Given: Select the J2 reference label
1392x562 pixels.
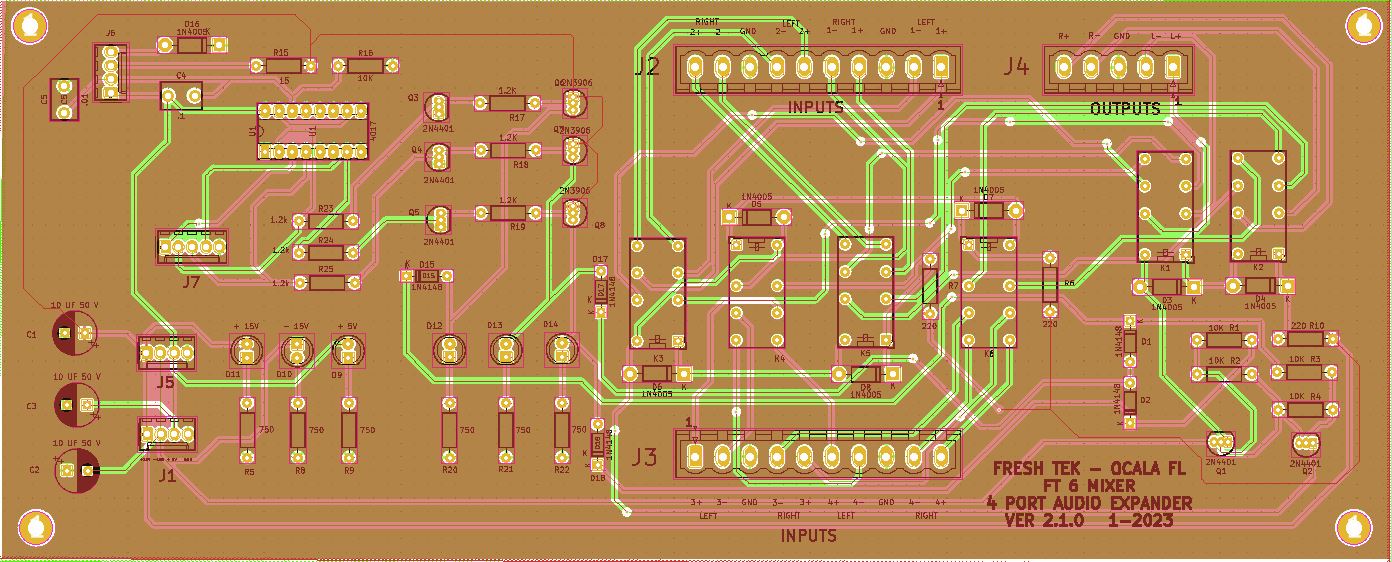Looking at the screenshot, I should (646, 67).
